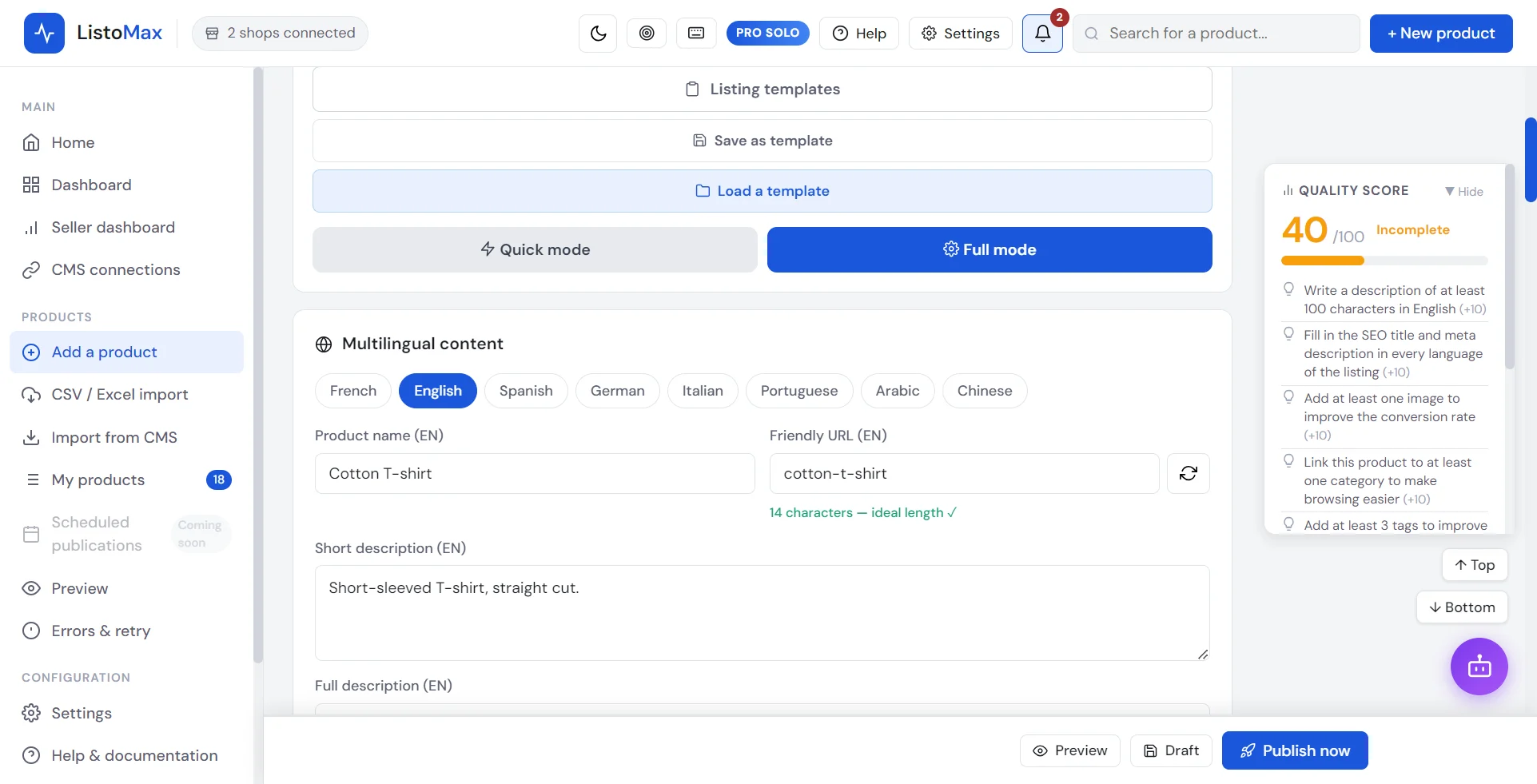
Task: Switch to the German language tab
Action: coord(618,391)
